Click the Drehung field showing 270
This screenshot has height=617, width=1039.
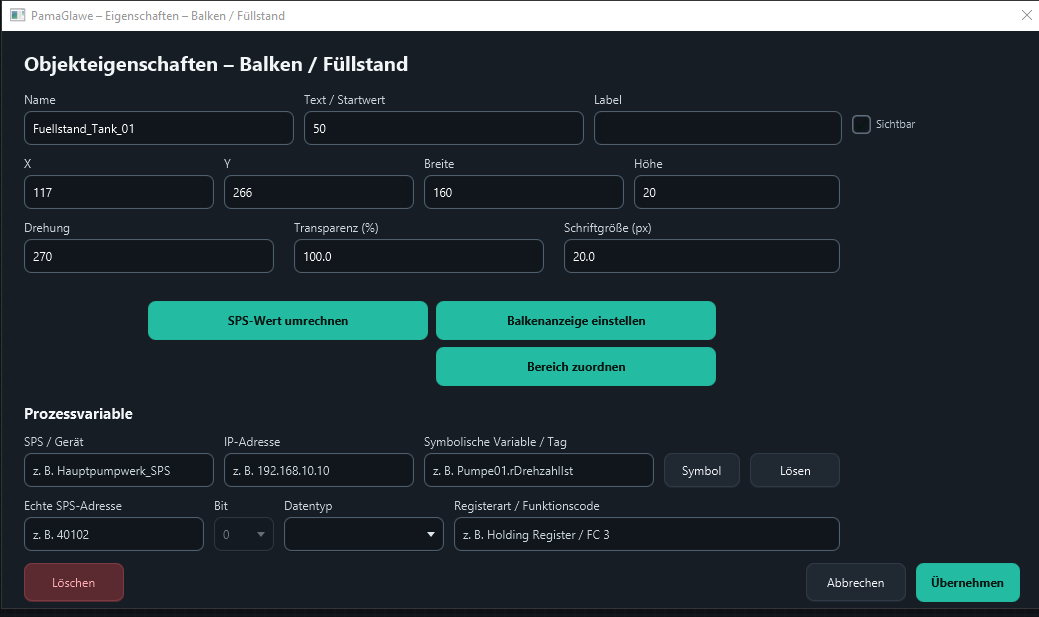tap(149, 256)
